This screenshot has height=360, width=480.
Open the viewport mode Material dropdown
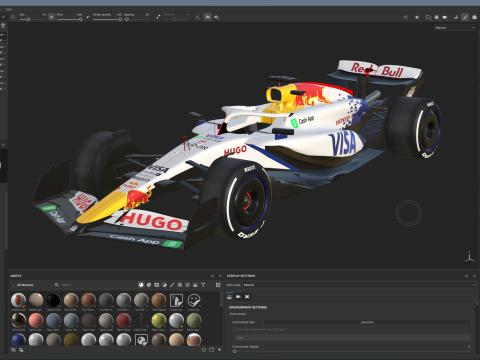455,28
